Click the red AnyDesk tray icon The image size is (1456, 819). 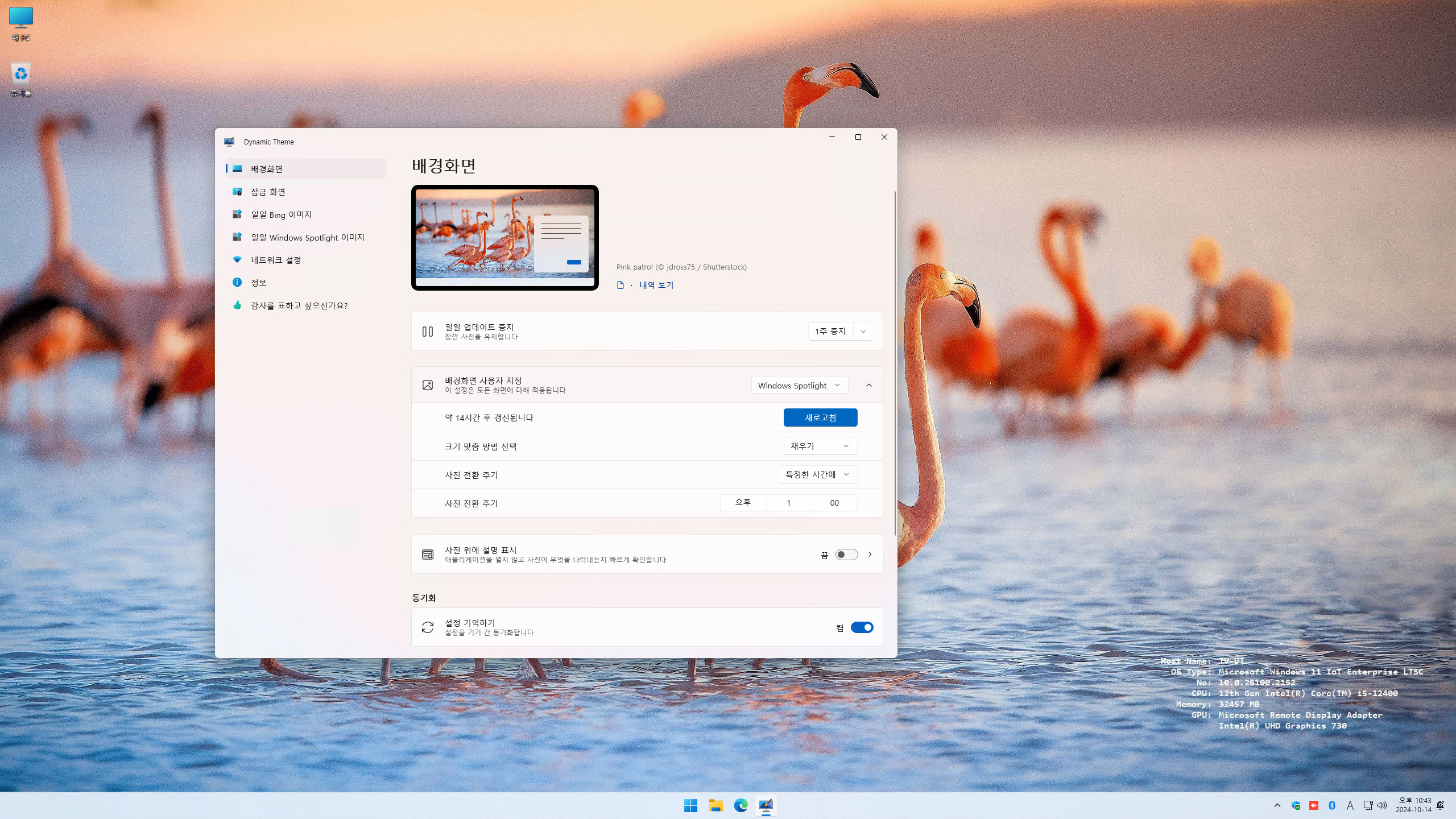point(1314,805)
